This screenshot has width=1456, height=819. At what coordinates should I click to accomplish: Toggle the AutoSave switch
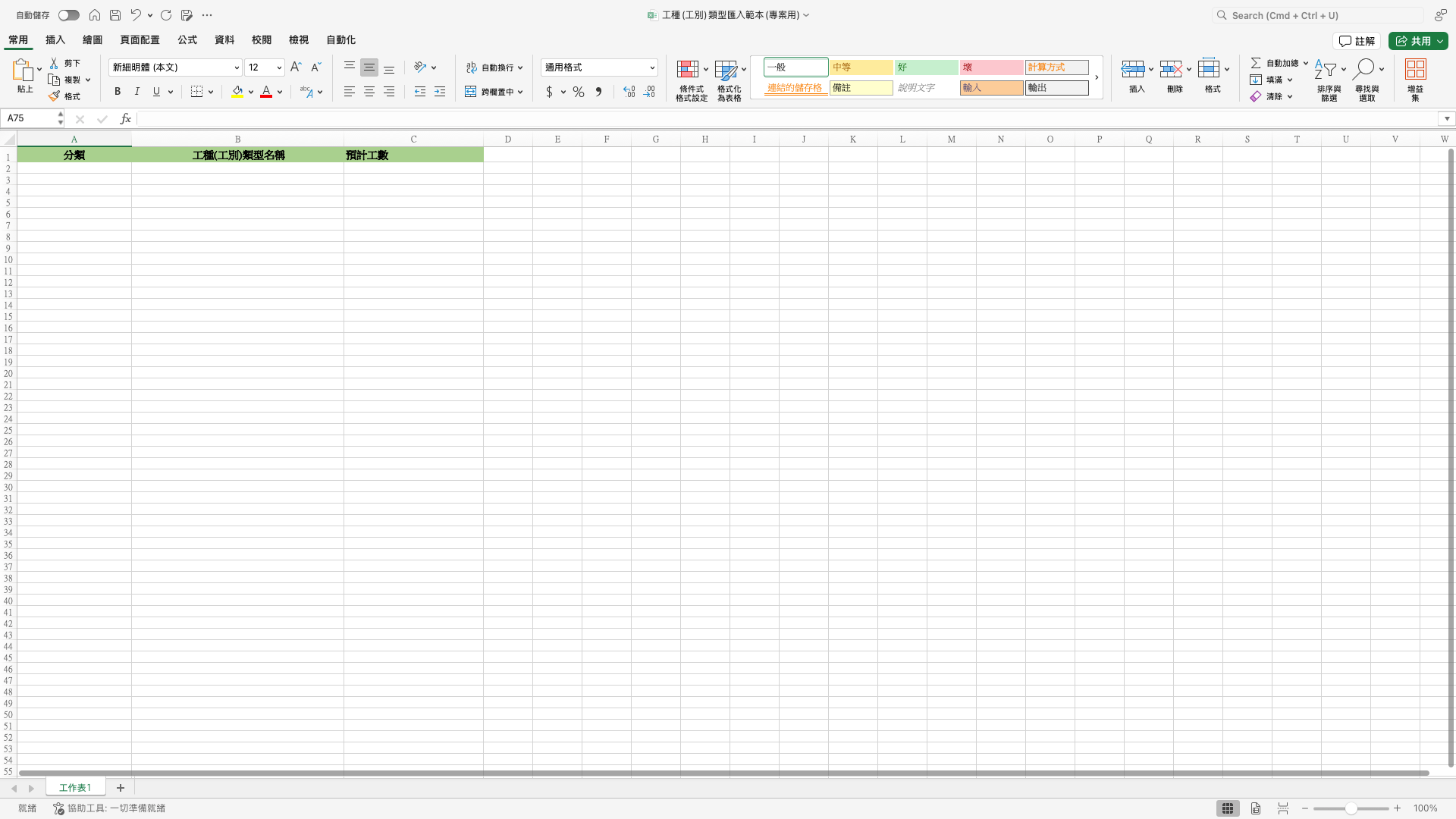68,15
